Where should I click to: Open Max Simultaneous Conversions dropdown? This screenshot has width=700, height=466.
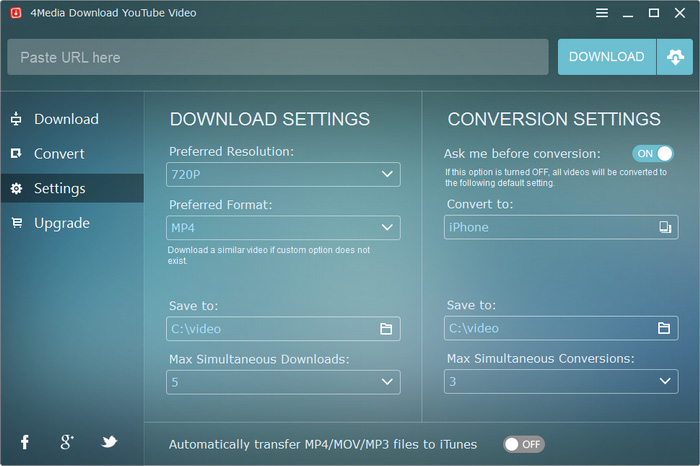pos(561,381)
